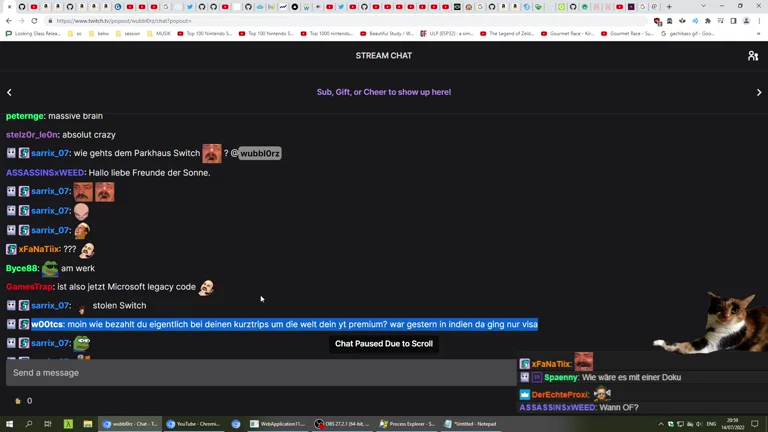
Task: Toggle the browser side panel icon
Action: coord(733,21)
